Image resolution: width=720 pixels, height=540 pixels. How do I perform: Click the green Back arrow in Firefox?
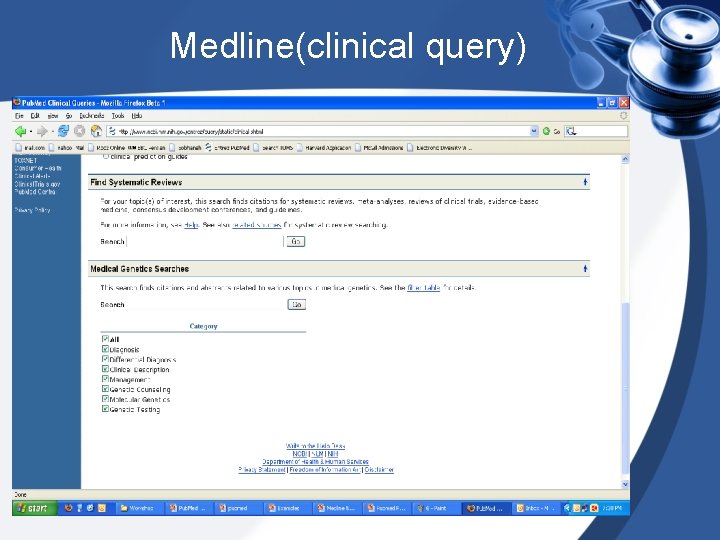click(20, 131)
